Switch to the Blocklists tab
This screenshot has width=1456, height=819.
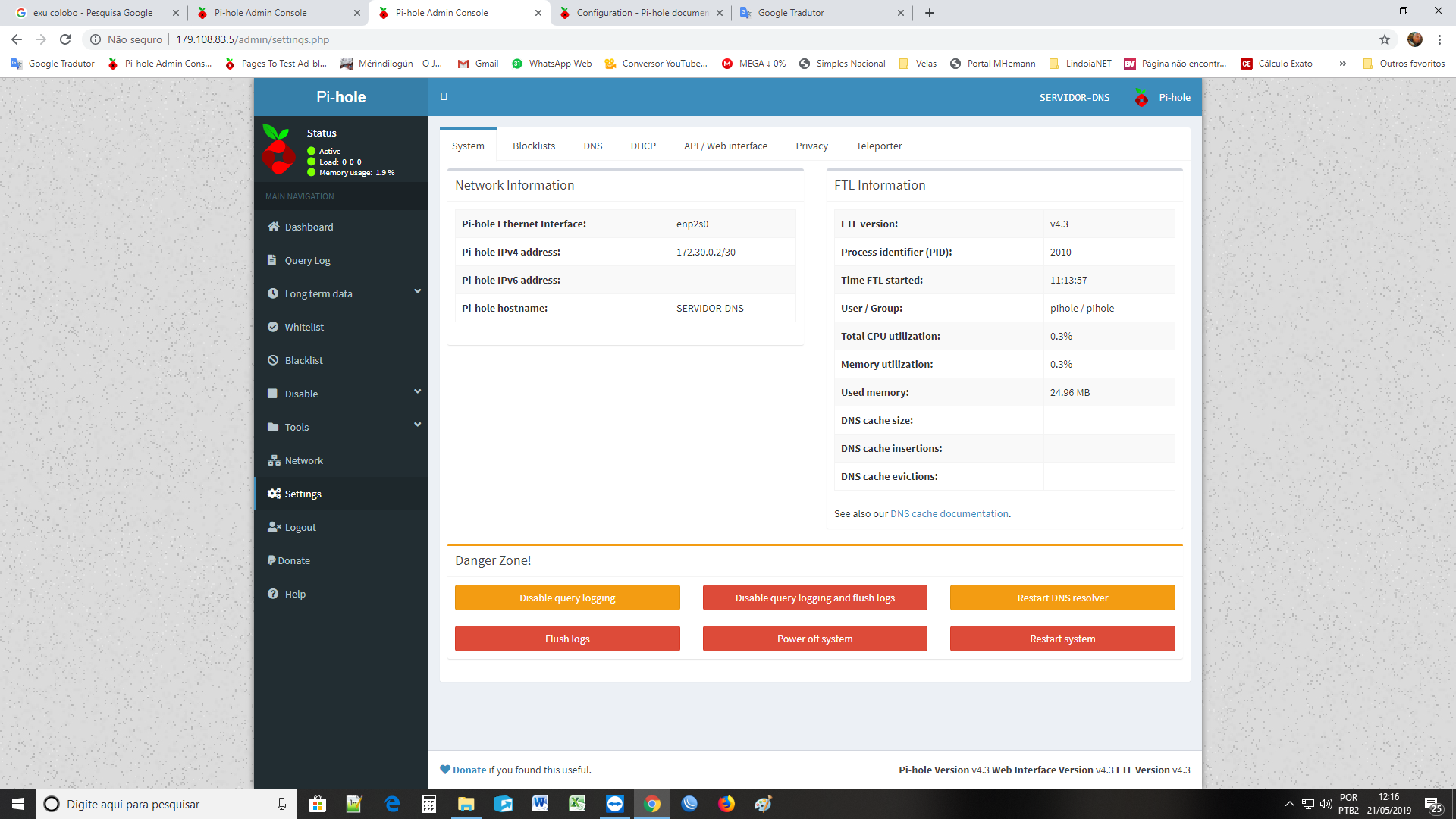click(534, 146)
